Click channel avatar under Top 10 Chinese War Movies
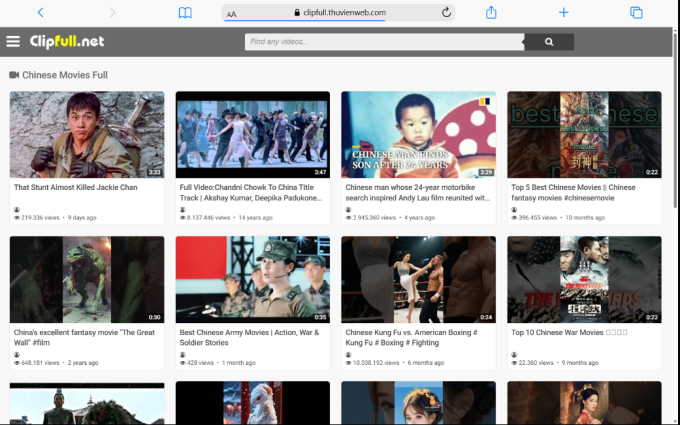This screenshot has width=680, height=425. (x=514, y=355)
